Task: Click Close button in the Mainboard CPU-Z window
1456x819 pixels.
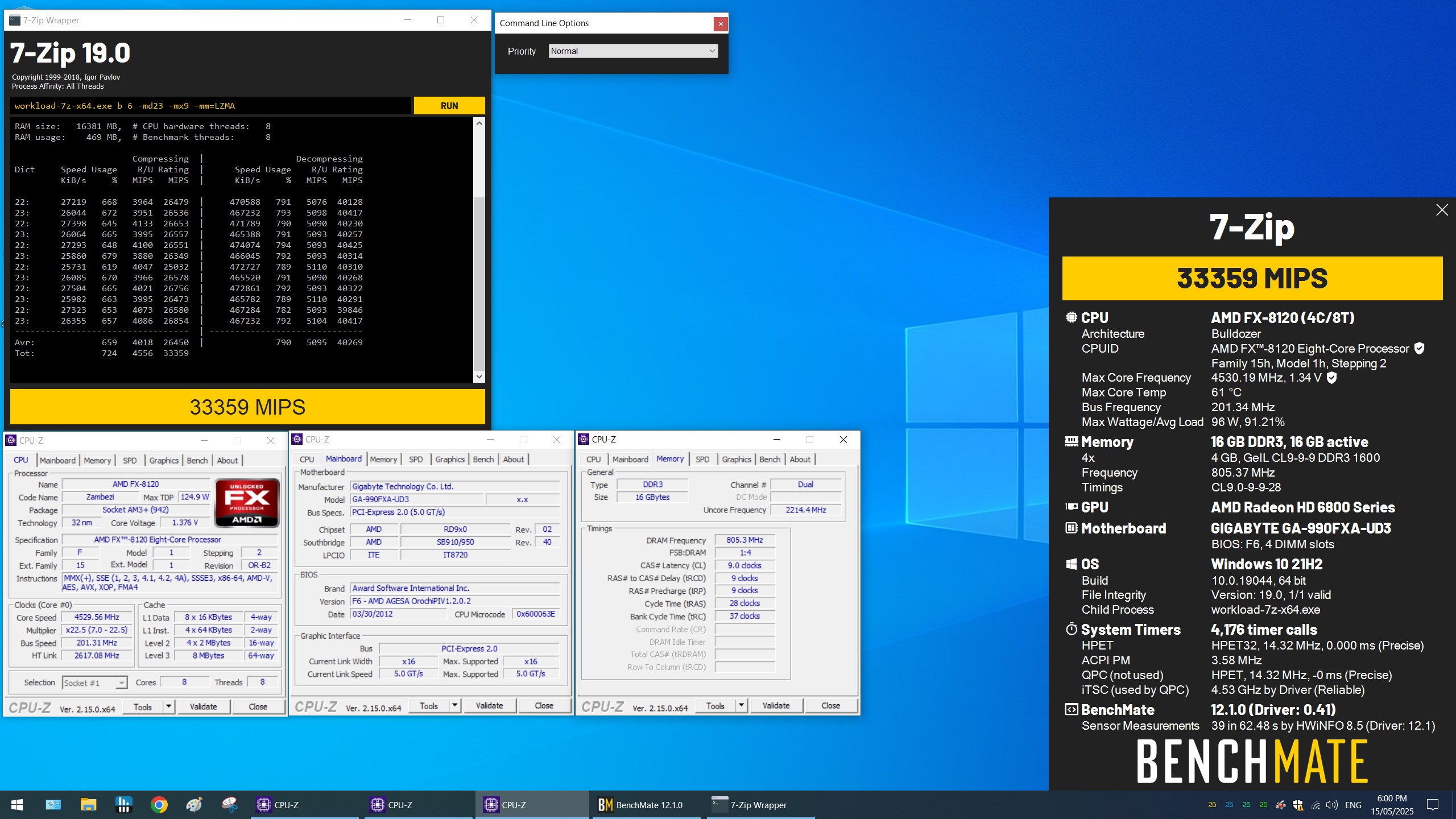Action: click(x=544, y=705)
